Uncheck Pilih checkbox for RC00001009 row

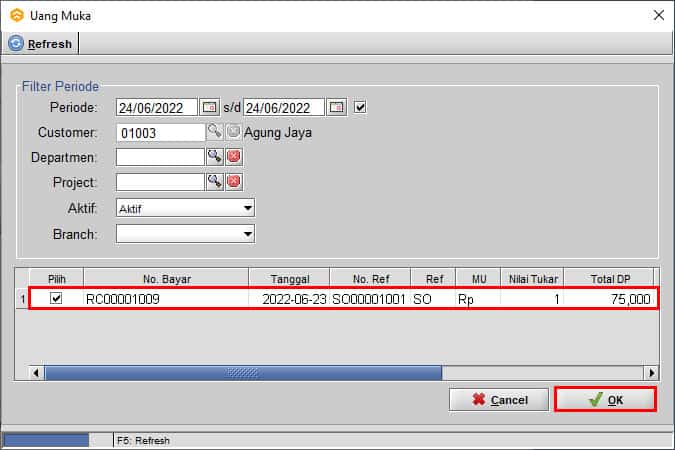(x=56, y=298)
